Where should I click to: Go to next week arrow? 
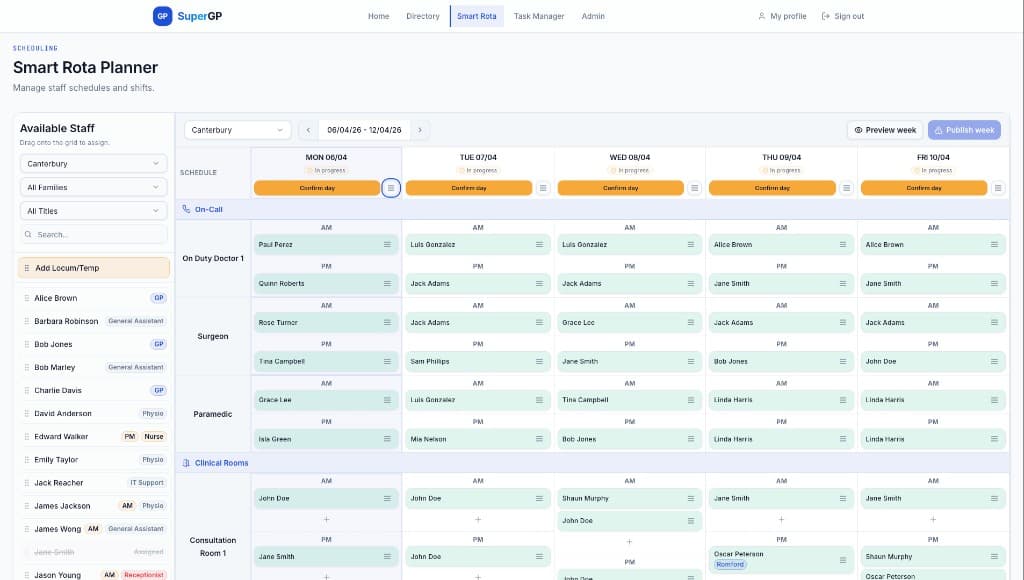point(420,130)
